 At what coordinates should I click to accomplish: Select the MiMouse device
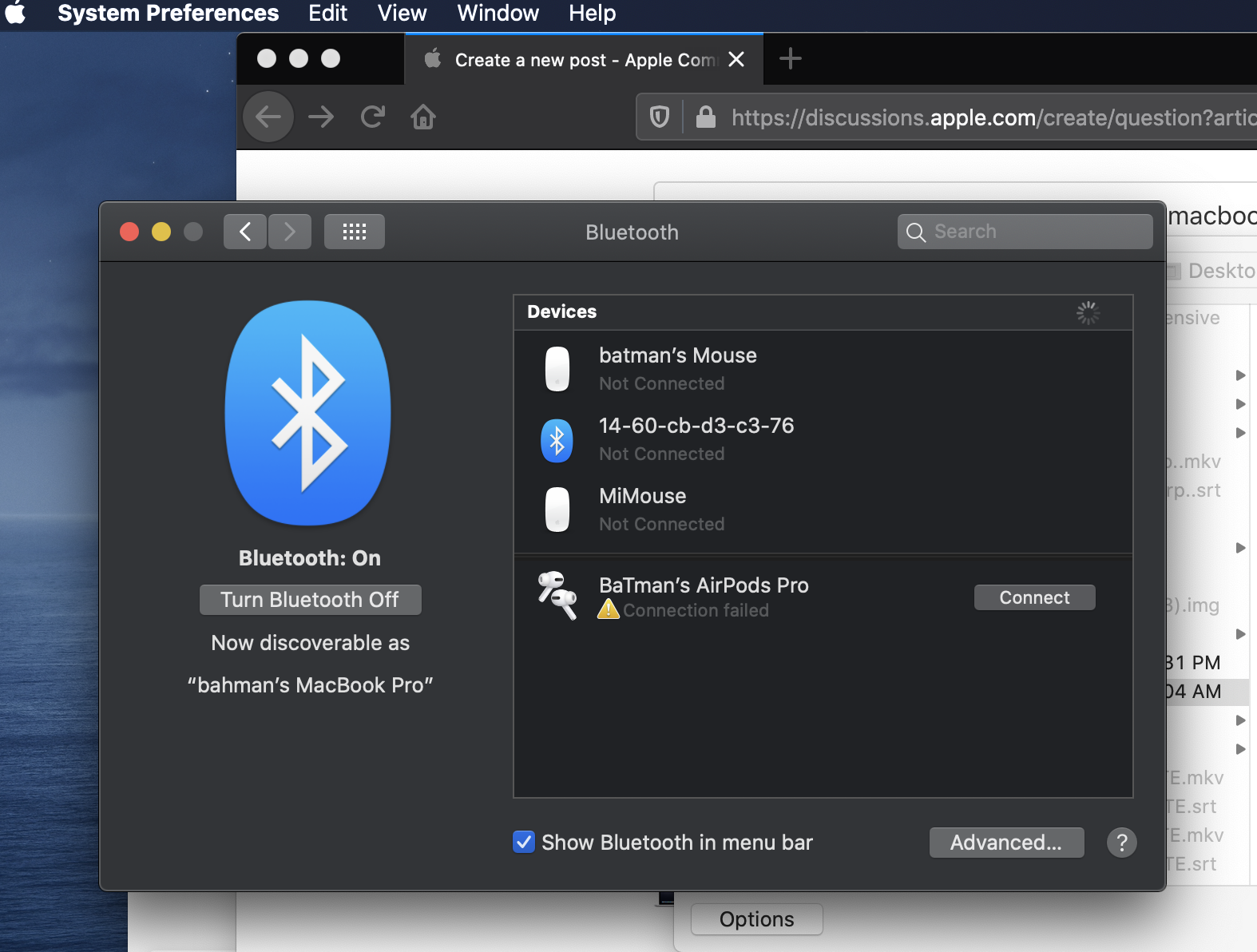(823, 509)
